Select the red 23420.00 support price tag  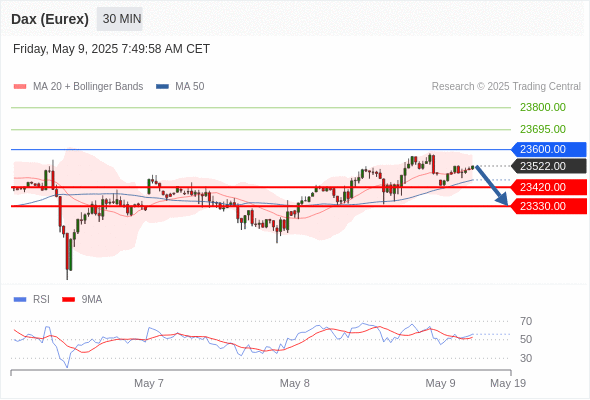[549, 187]
